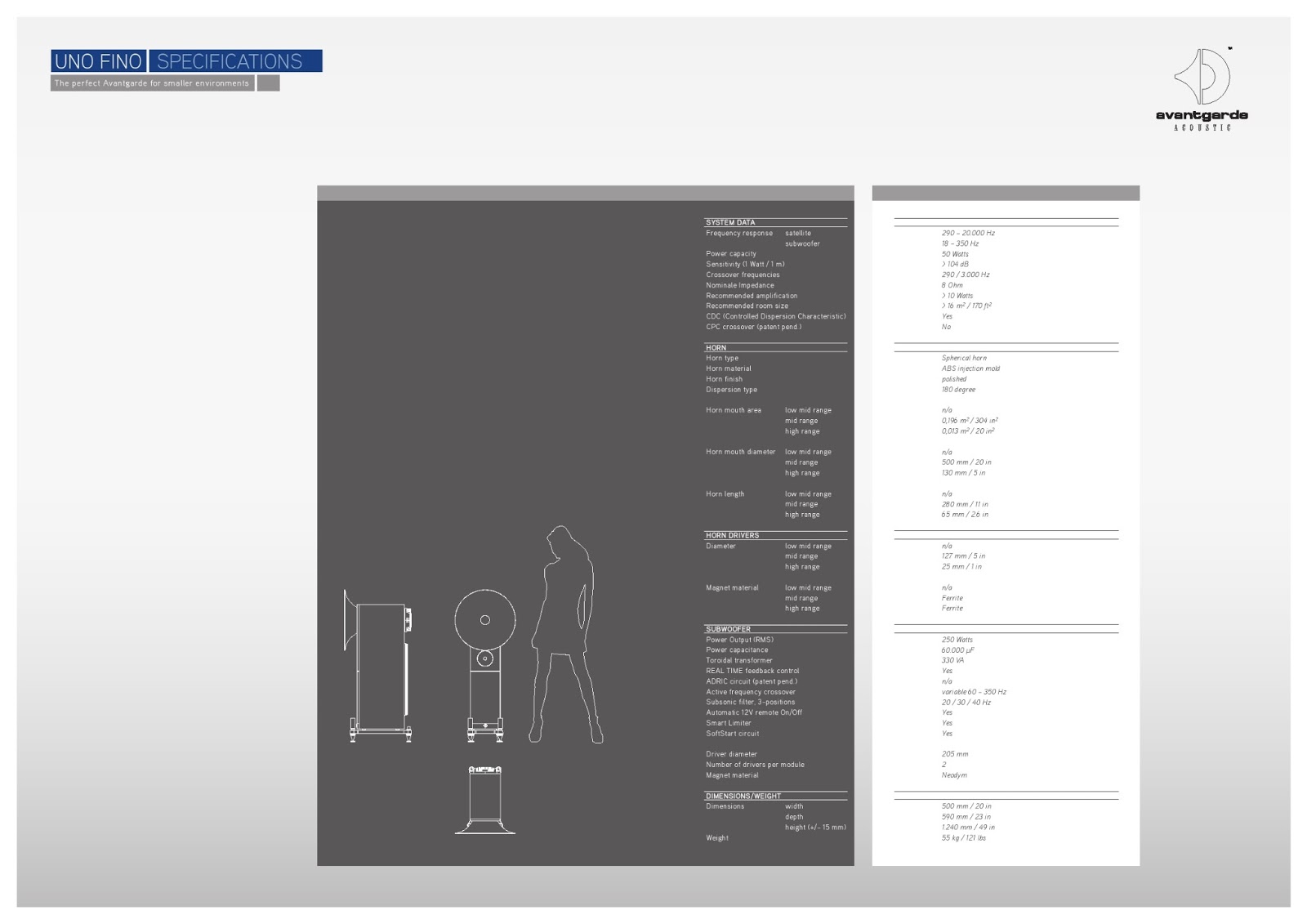Select the "Sensitivity (1 Watt / 1 m)" label
This screenshot has width=1307, height=924.
tap(745, 265)
